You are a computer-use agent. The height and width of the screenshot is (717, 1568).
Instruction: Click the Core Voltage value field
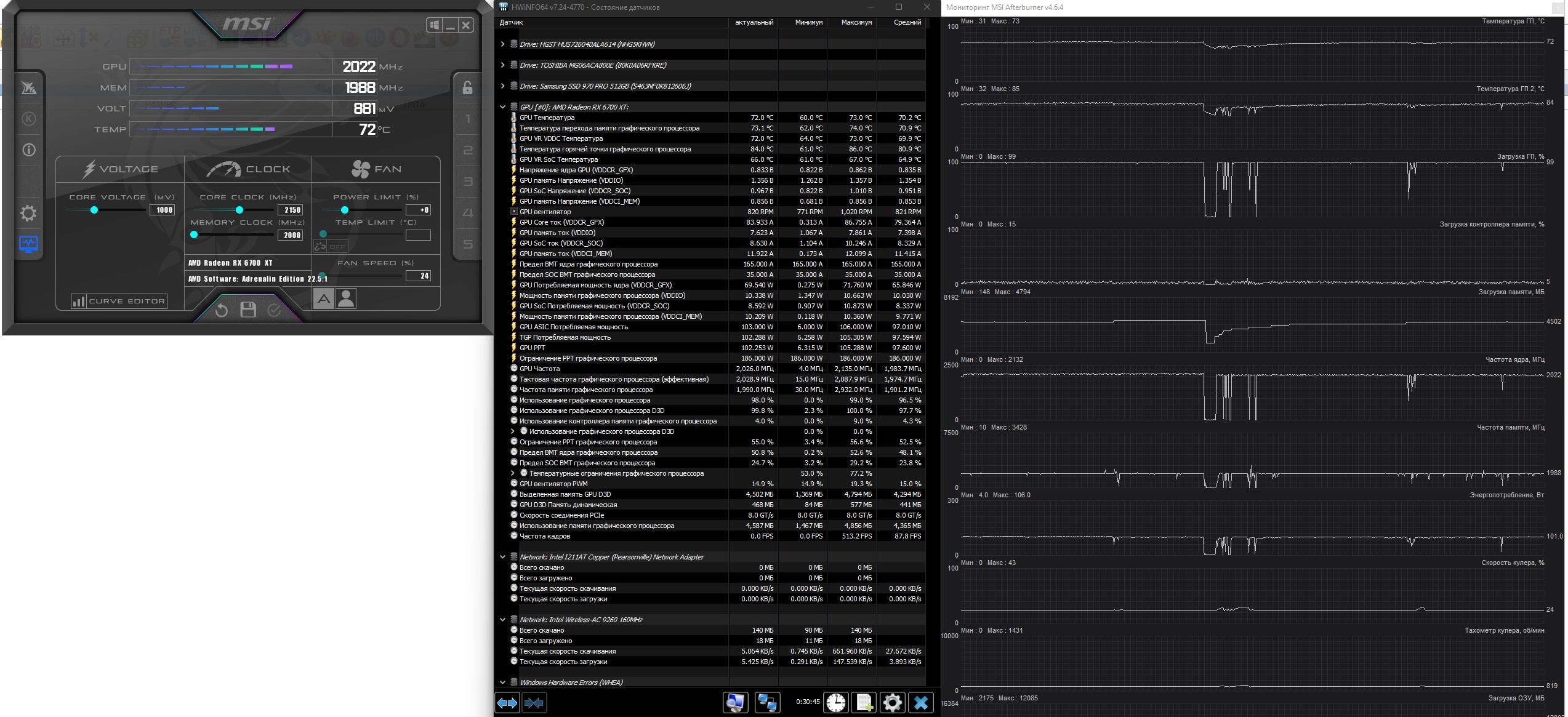point(163,210)
